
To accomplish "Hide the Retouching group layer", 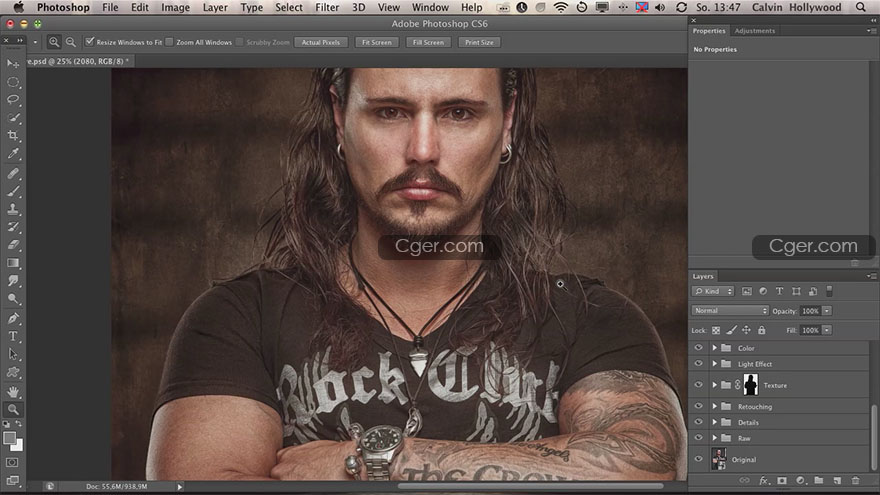I will click(x=698, y=406).
